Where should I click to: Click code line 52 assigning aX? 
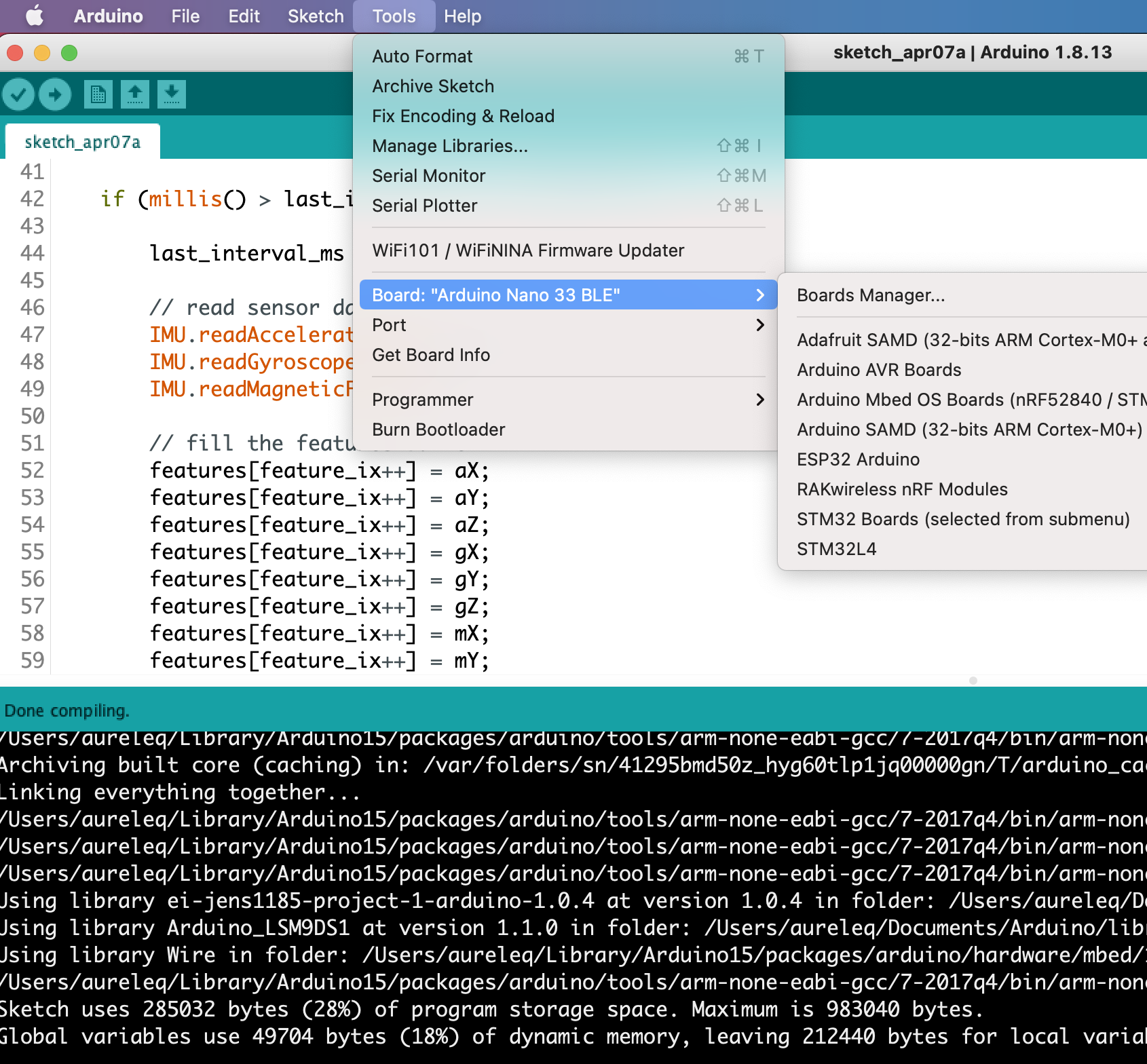coord(319,470)
